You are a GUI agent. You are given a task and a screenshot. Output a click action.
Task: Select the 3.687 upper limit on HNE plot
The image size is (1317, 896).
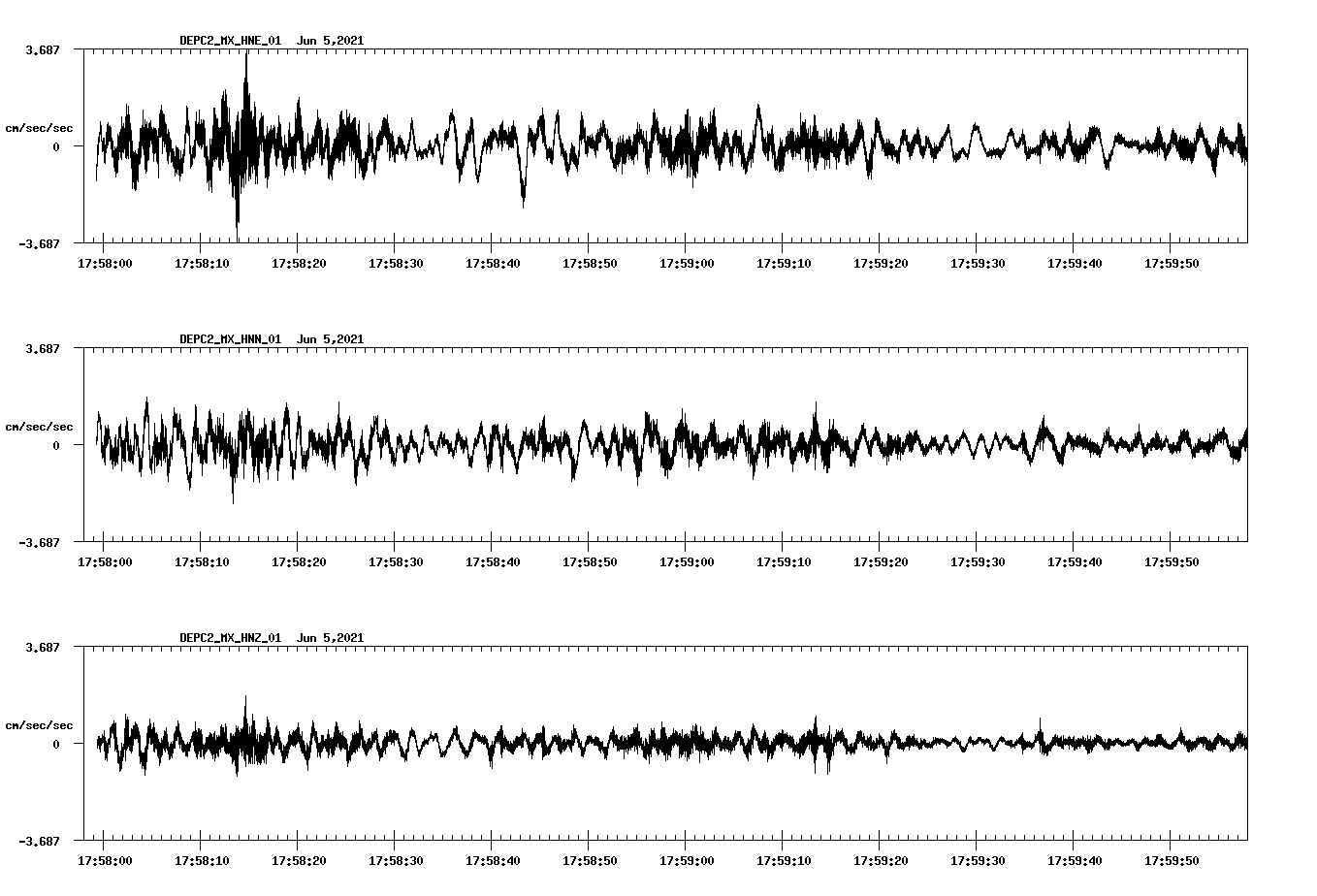(42, 49)
